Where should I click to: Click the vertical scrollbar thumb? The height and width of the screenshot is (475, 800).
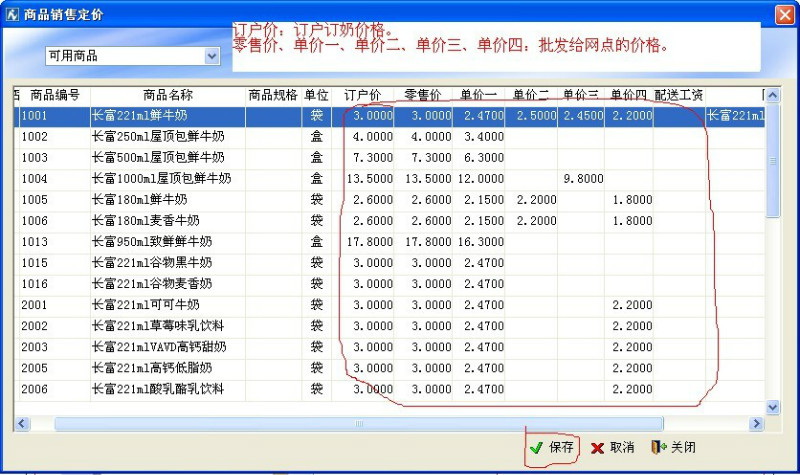coord(772,160)
